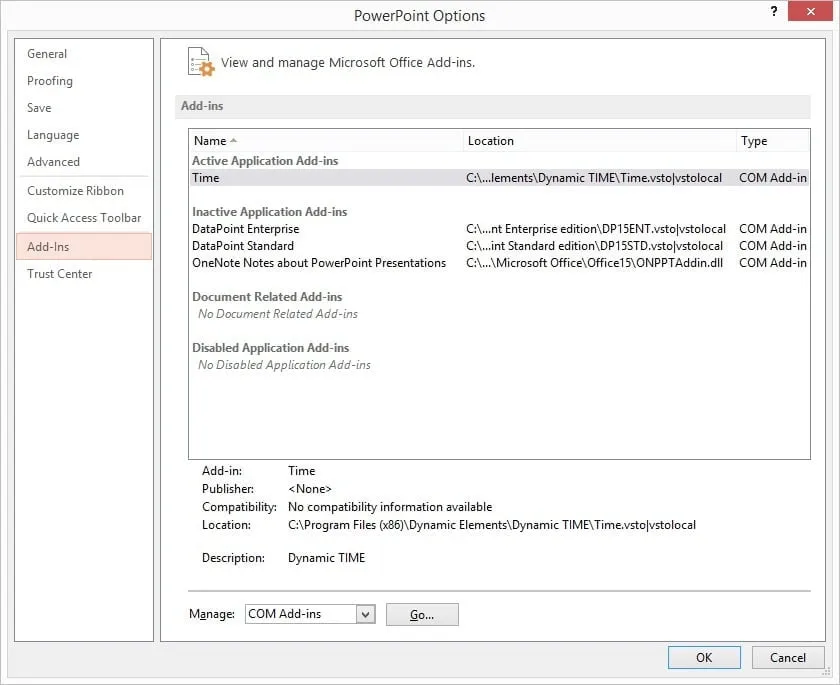Image resolution: width=840 pixels, height=685 pixels.
Task: Confirm changes with the OK button
Action: pos(704,657)
